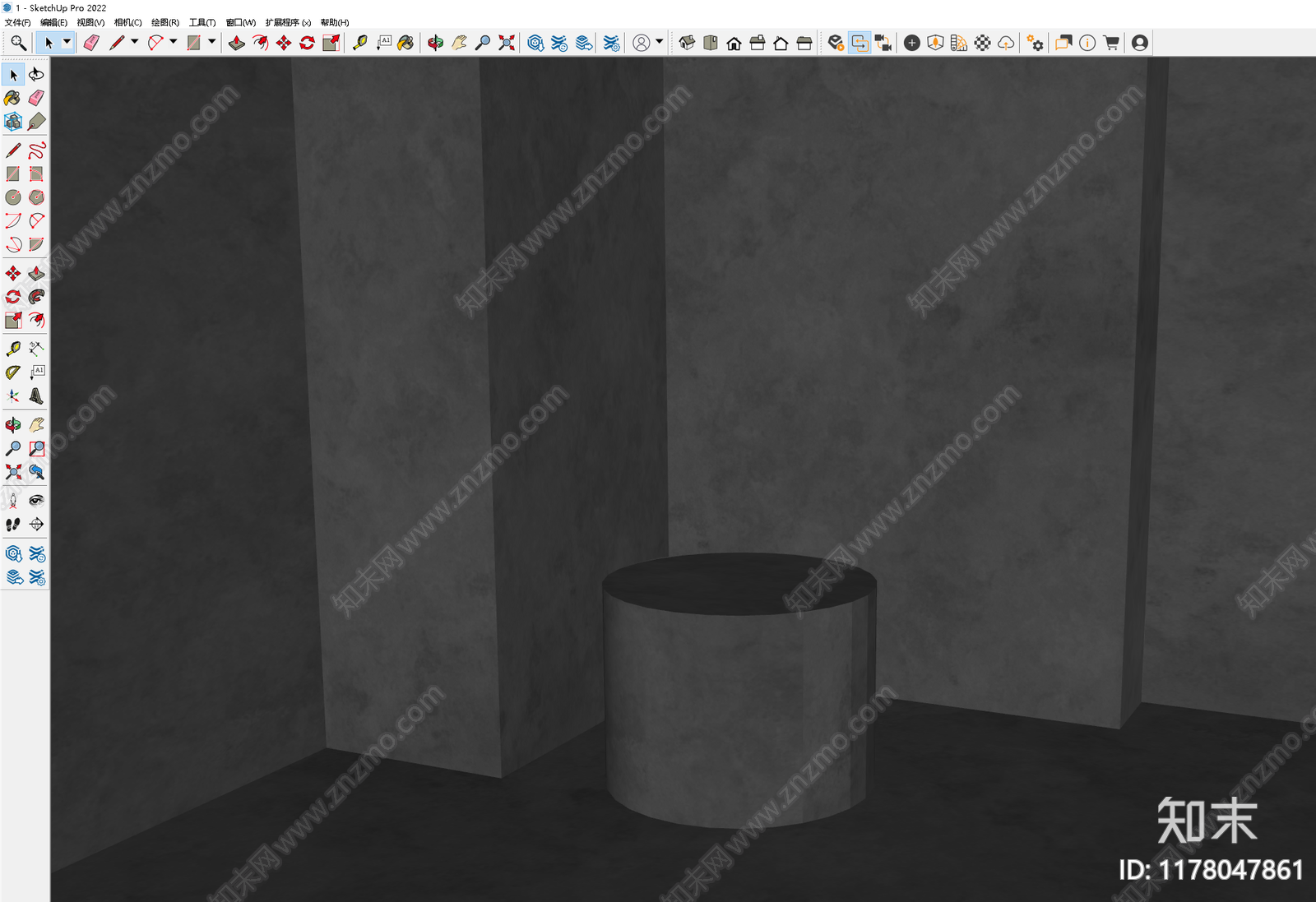
Task: Select the Walk footprints tool
Action: pyautogui.click(x=13, y=525)
